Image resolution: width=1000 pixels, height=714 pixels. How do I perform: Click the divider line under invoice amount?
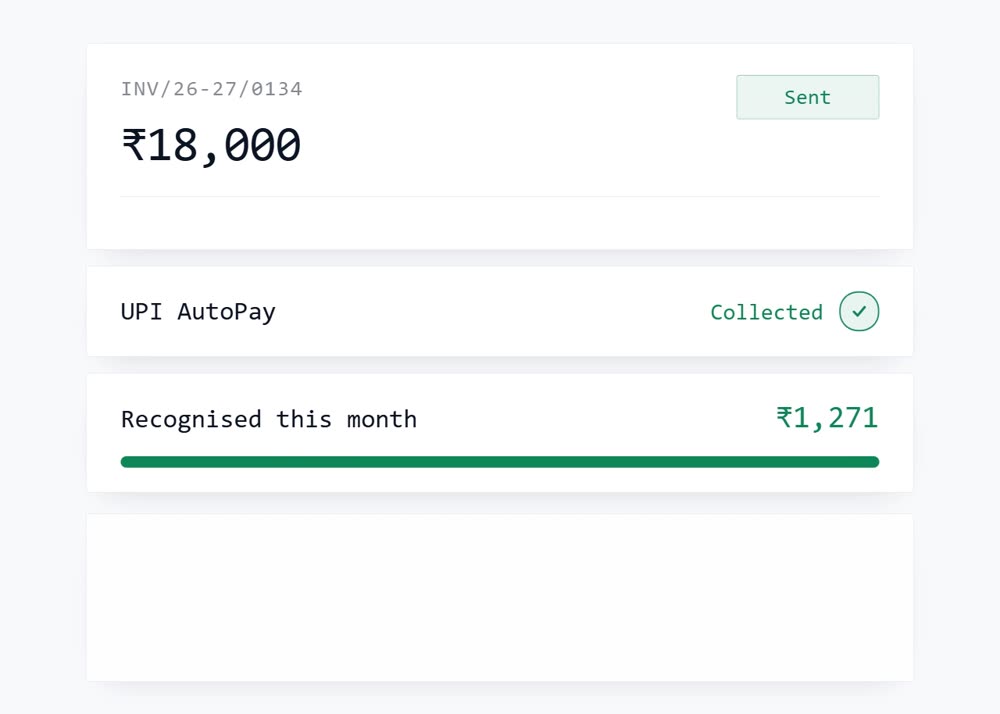click(x=500, y=196)
